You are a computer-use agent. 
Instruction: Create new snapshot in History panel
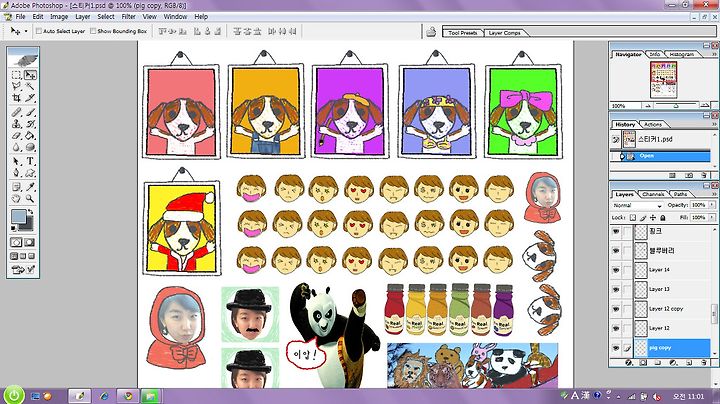pyautogui.click(x=689, y=175)
